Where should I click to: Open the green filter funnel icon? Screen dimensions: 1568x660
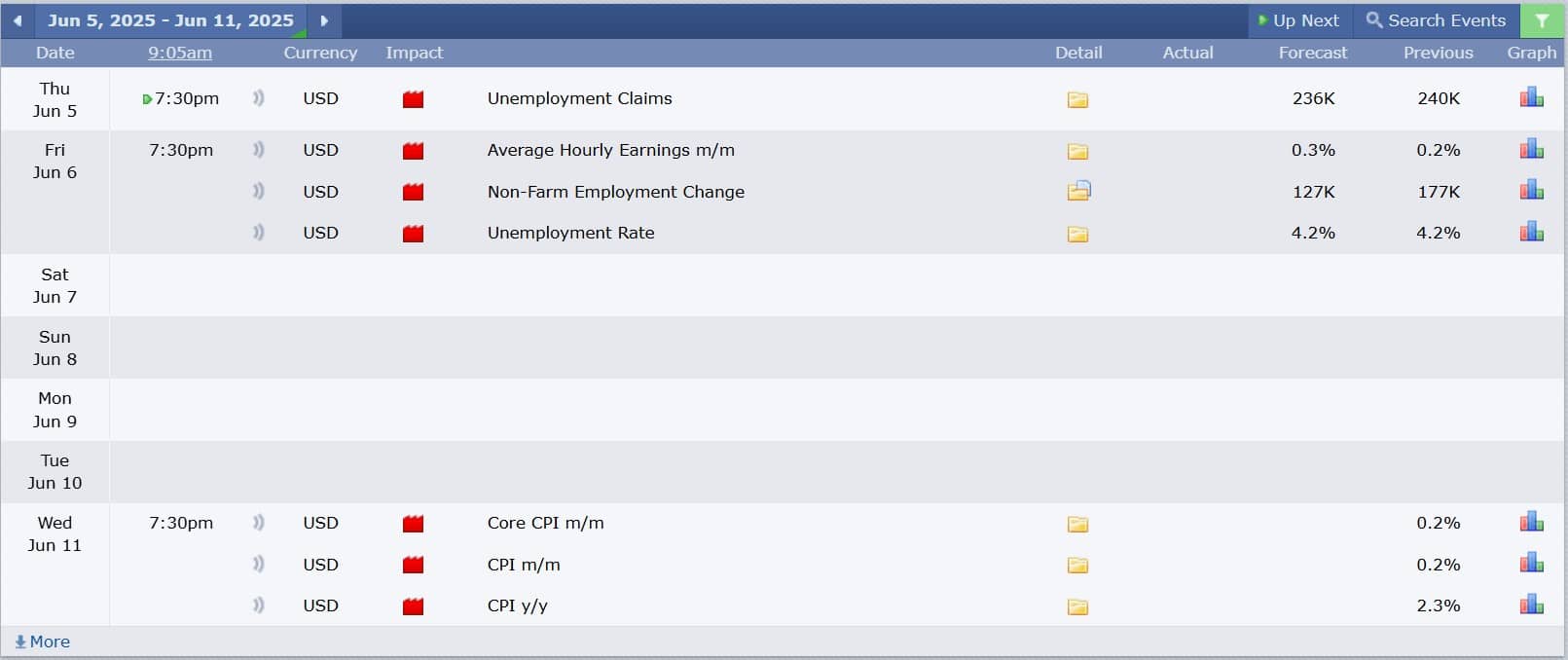1542,20
